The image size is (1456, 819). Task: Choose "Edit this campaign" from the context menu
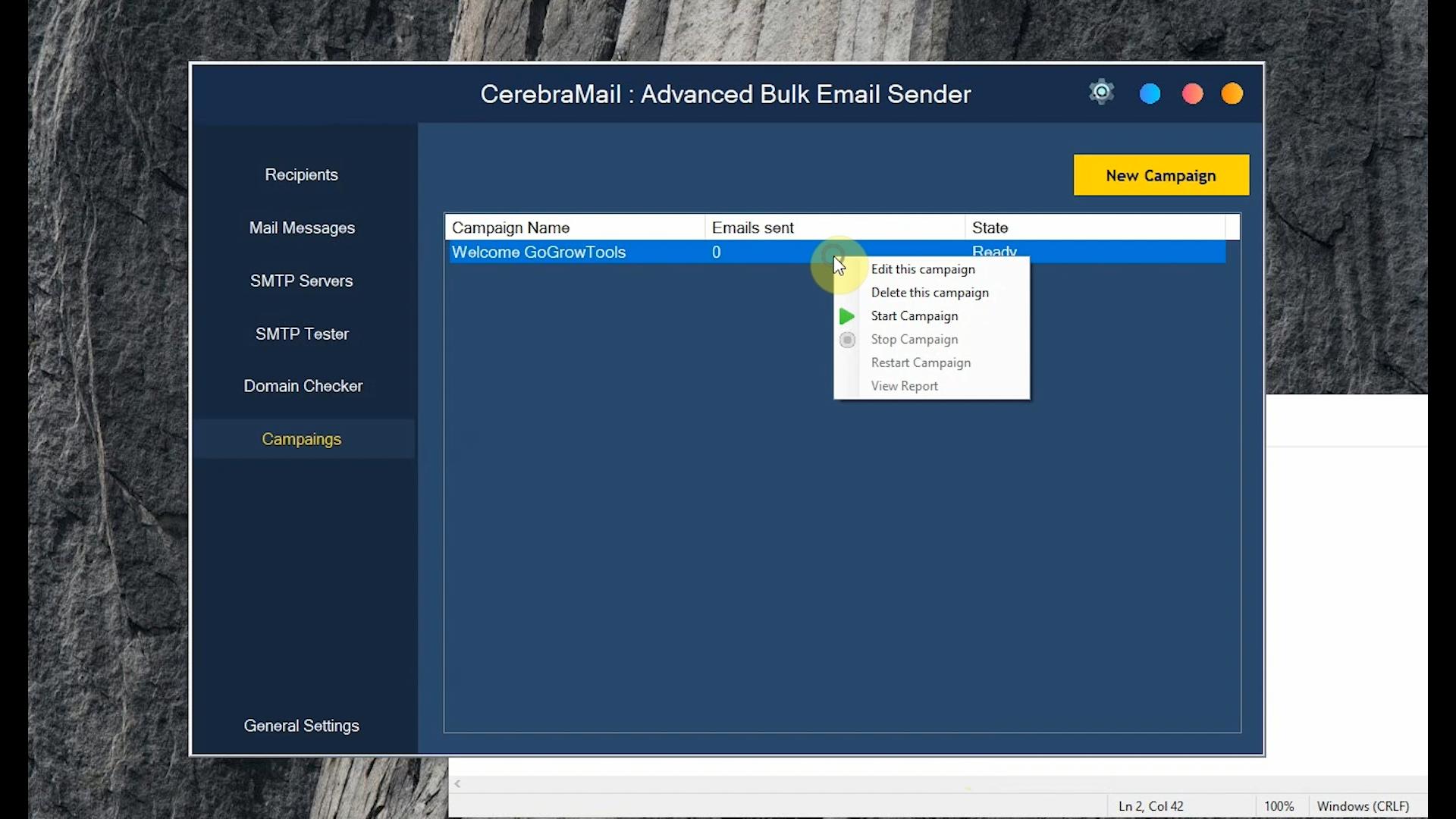[923, 269]
